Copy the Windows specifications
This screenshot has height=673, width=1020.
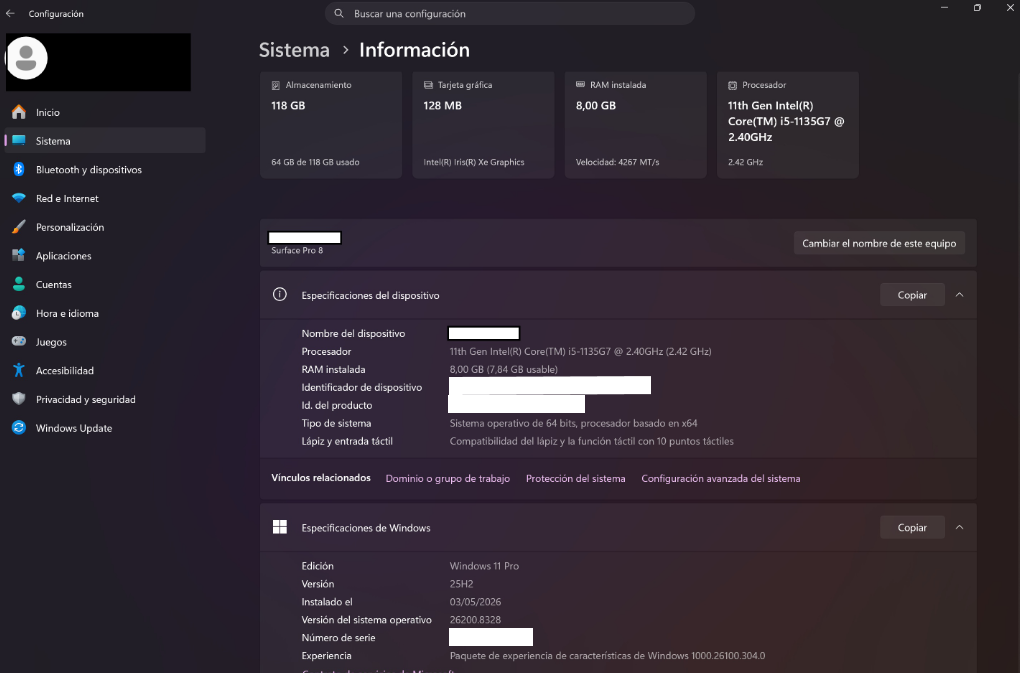click(x=912, y=527)
